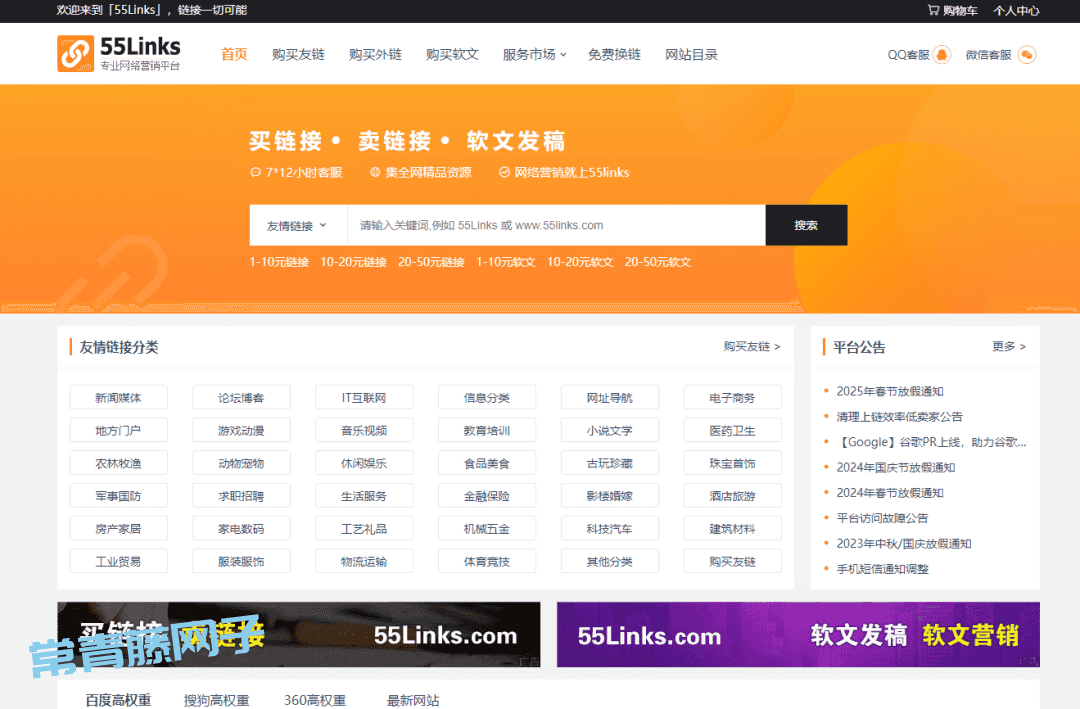This screenshot has height=709, width=1080.
Task: Switch to the 搜狗高权重 tab
Action: tap(216, 700)
